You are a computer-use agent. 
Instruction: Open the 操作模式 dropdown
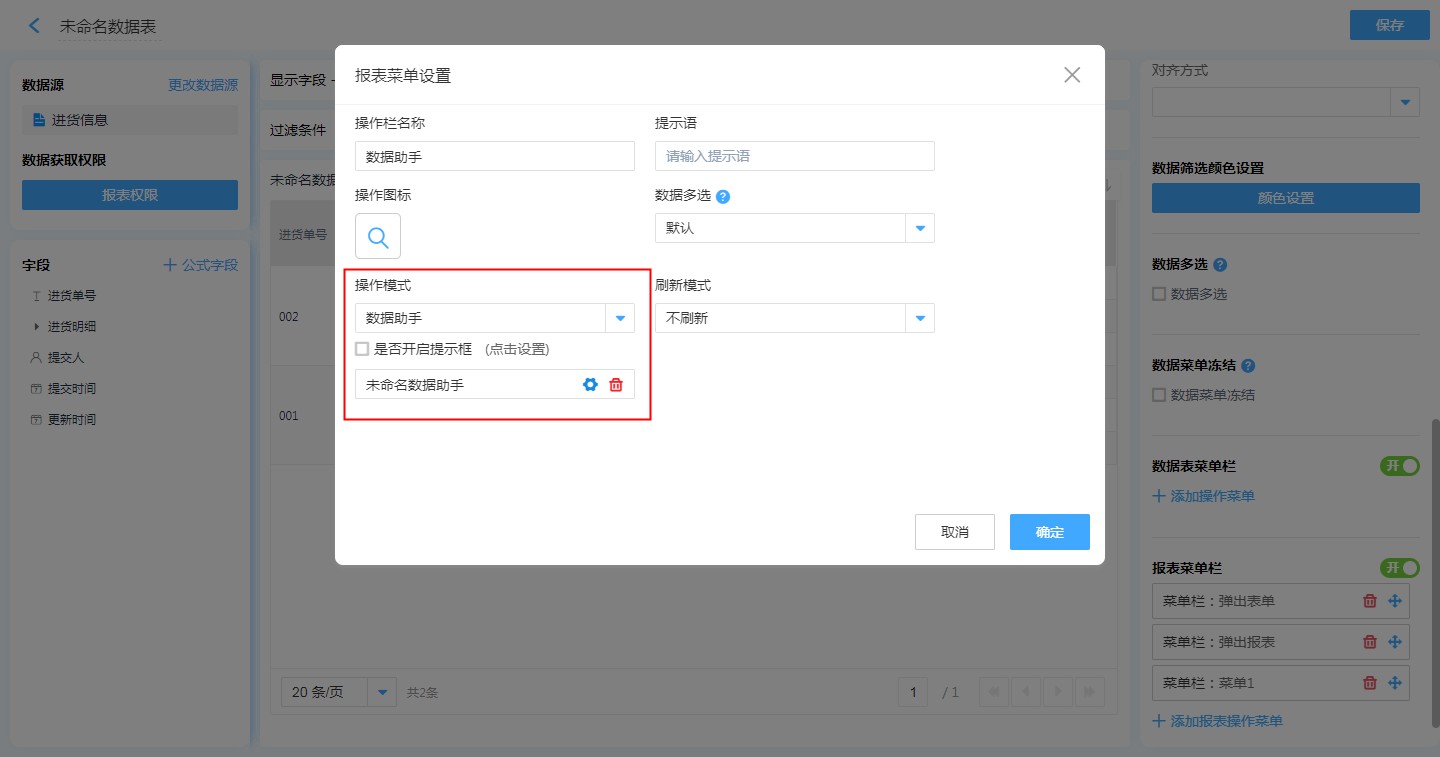[619, 318]
